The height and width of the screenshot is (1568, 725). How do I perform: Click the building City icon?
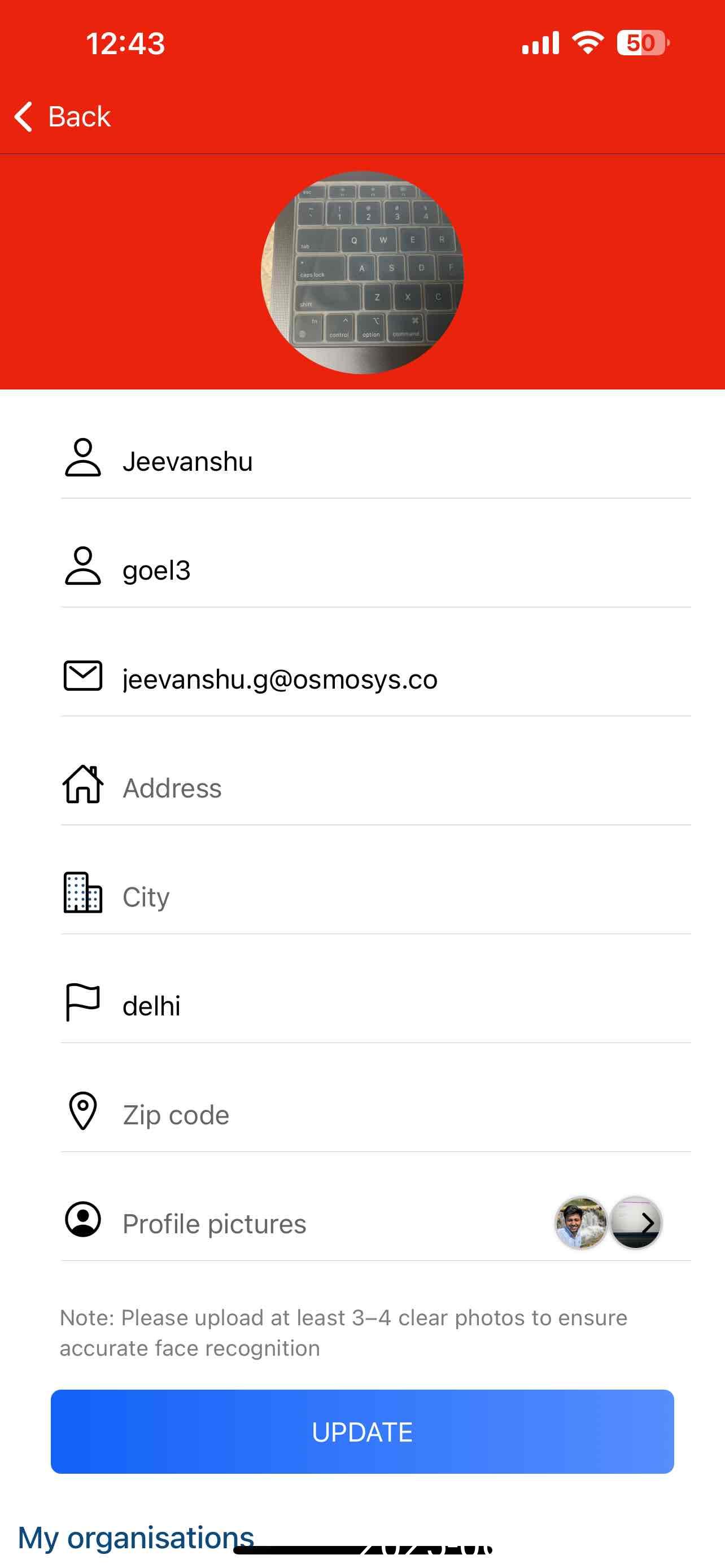83,893
